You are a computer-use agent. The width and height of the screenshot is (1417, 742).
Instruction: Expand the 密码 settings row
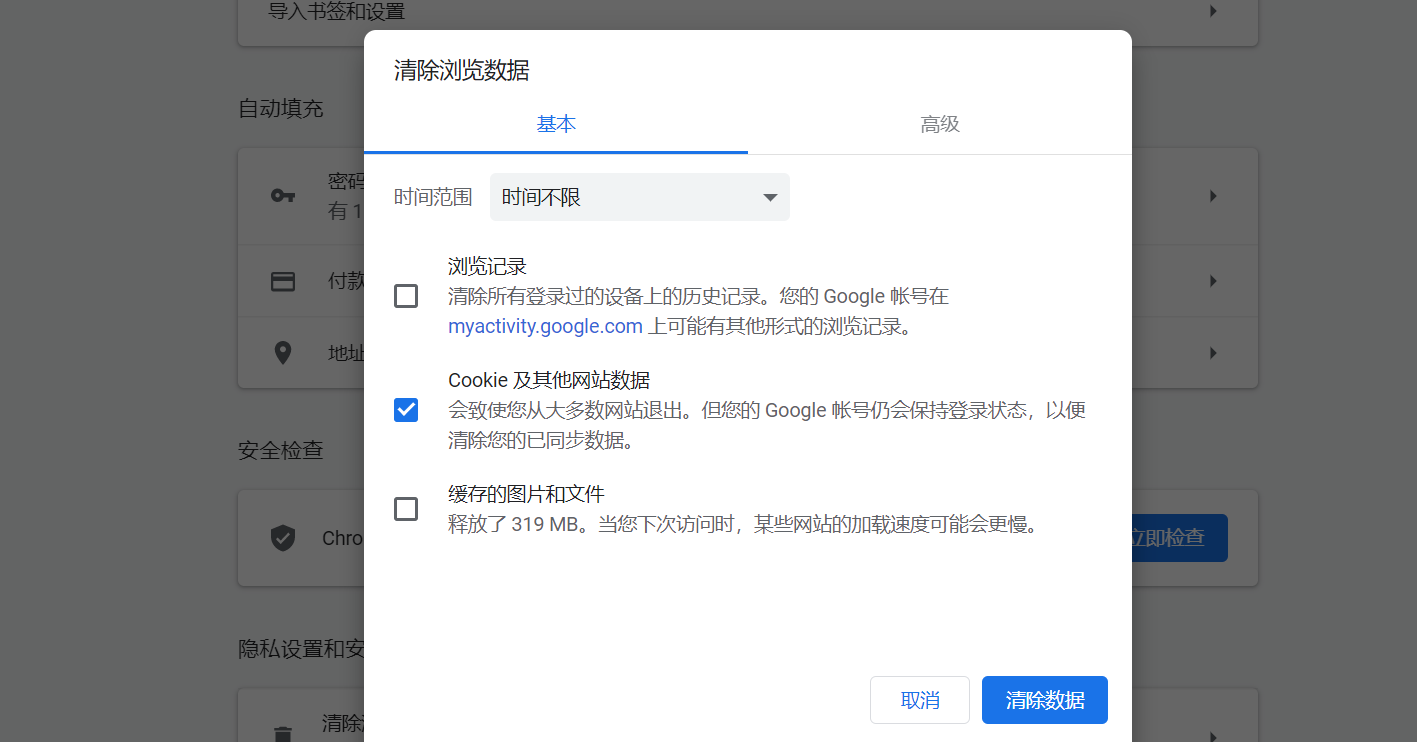pyautogui.click(x=1213, y=196)
